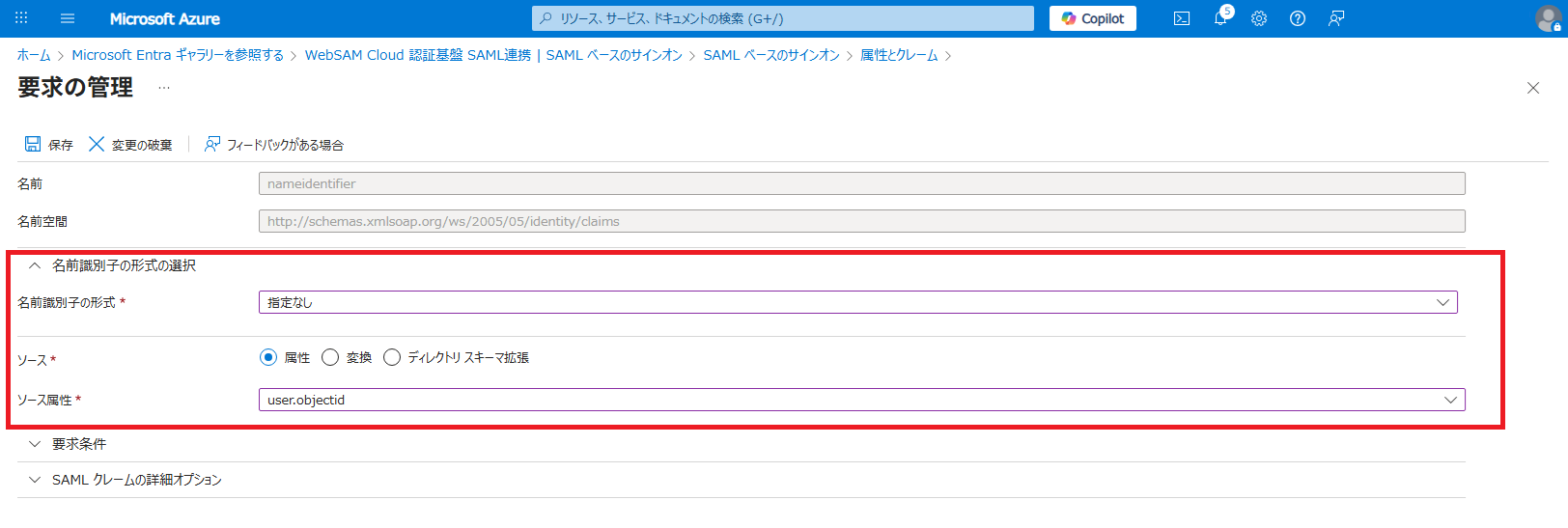
Task: Open the Azure apps grid launcher
Action: 21,18
